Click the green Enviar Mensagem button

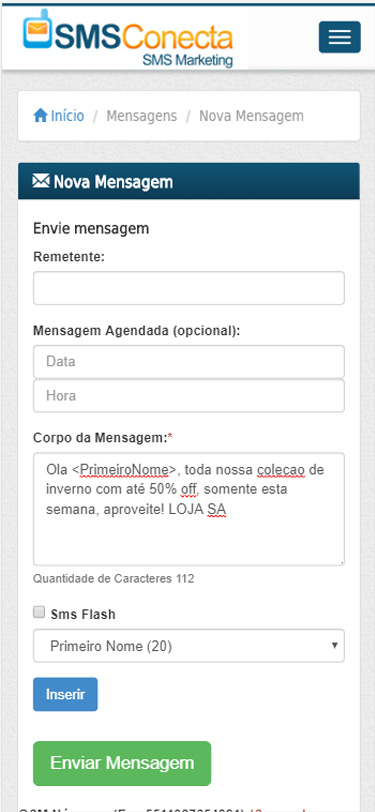(122, 763)
